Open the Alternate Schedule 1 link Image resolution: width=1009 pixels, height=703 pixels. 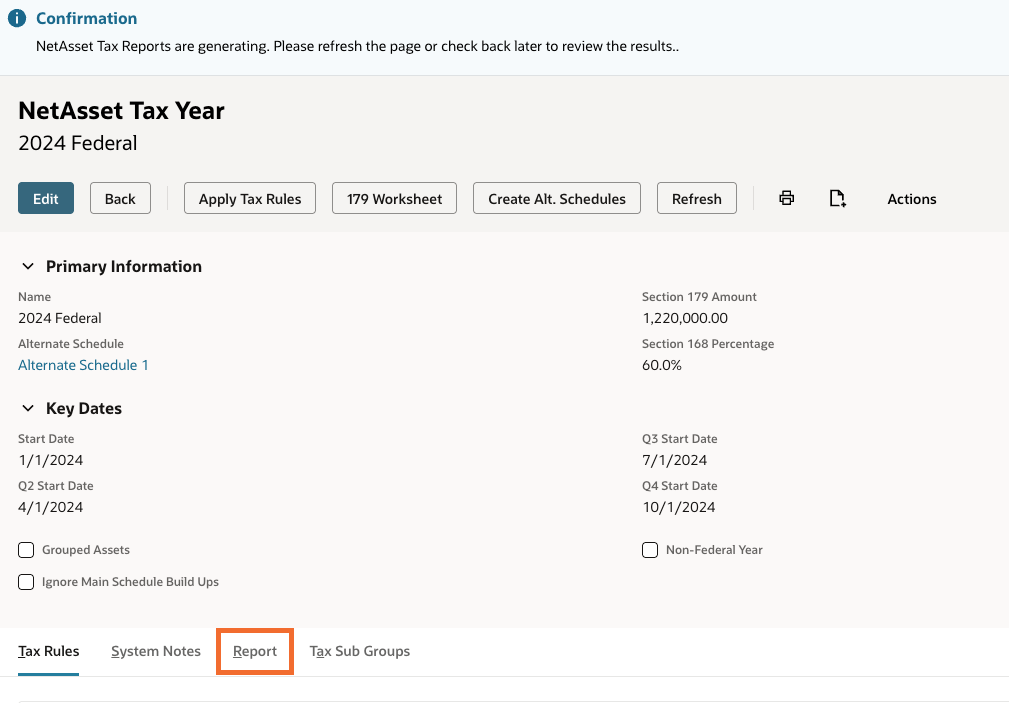click(83, 365)
